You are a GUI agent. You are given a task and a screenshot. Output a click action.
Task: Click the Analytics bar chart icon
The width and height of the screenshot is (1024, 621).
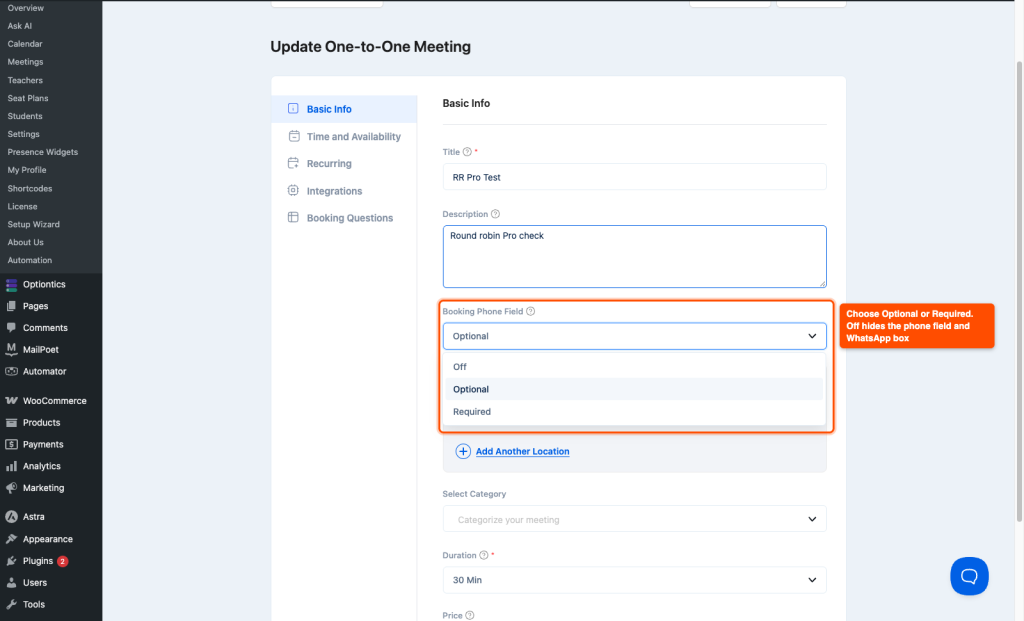(x=11, y=466)
